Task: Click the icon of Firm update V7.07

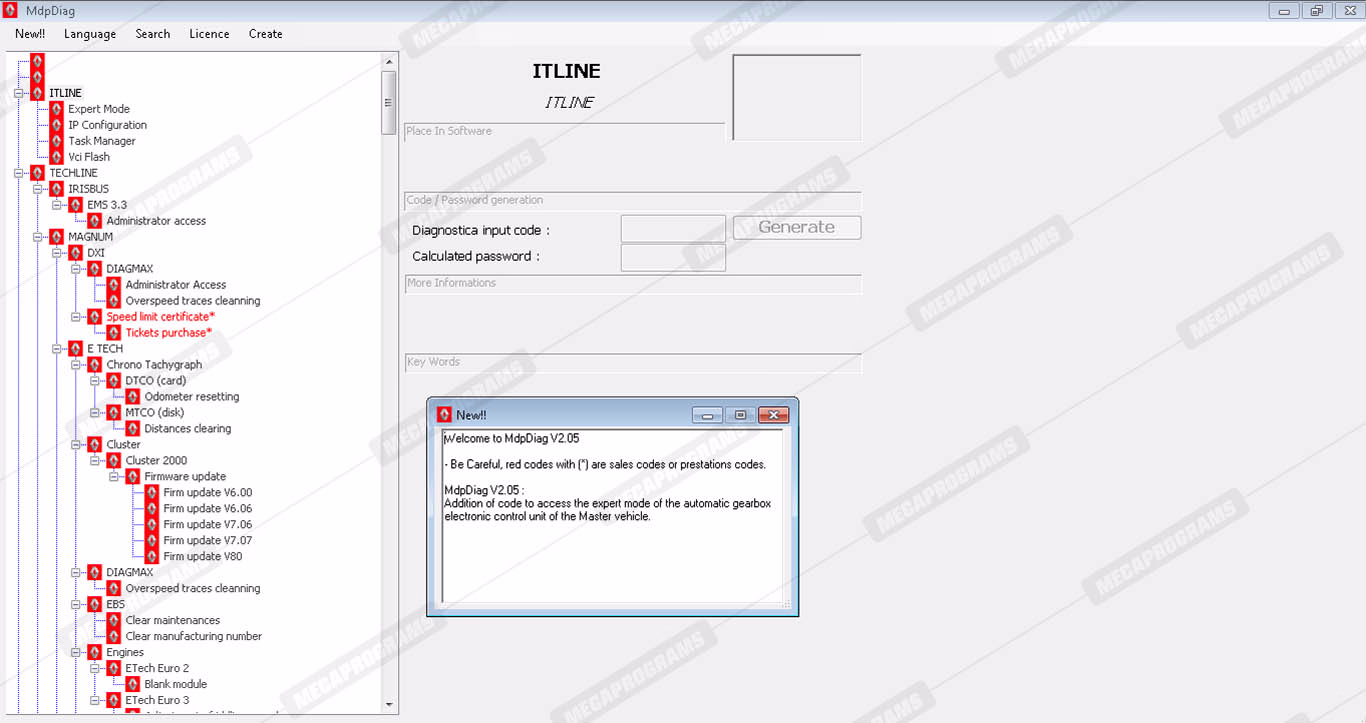Action: coord(152,541)
